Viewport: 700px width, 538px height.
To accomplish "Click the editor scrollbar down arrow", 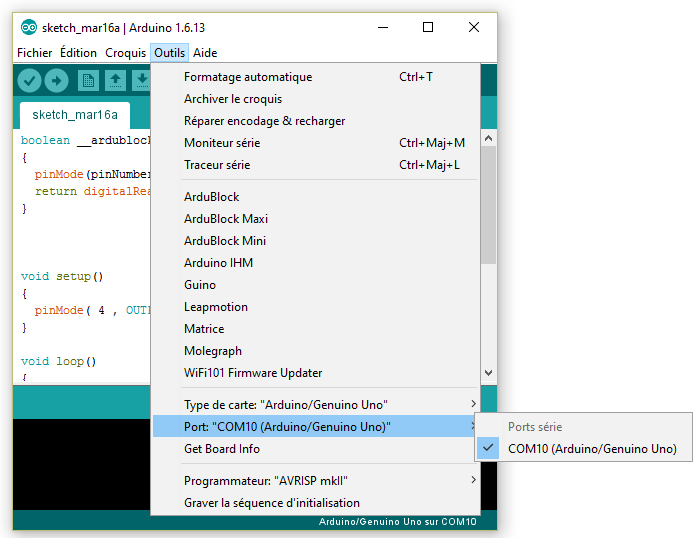I will [488, 373].
